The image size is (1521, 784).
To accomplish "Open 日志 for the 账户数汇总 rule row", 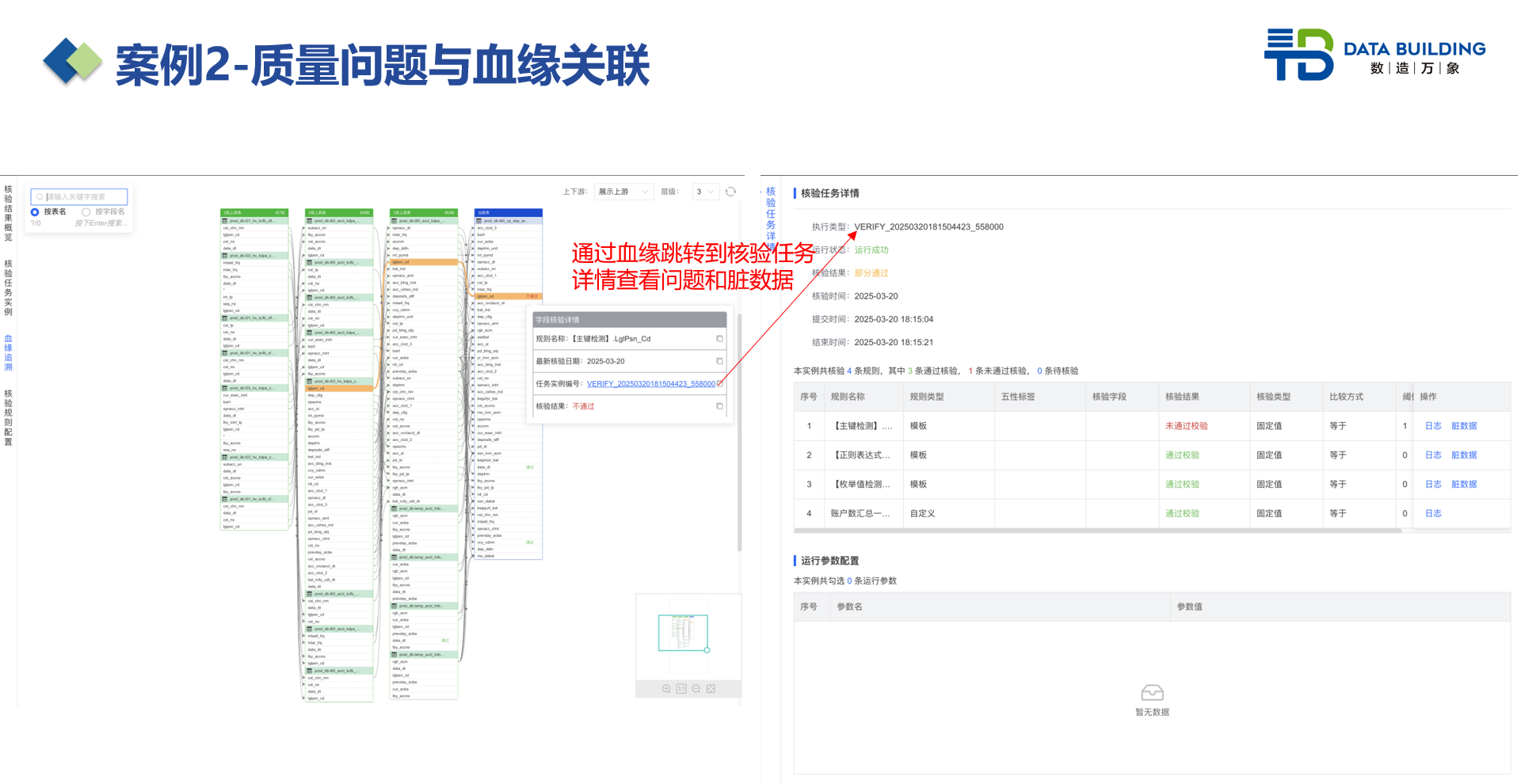I will click(x=1433, y=514).
